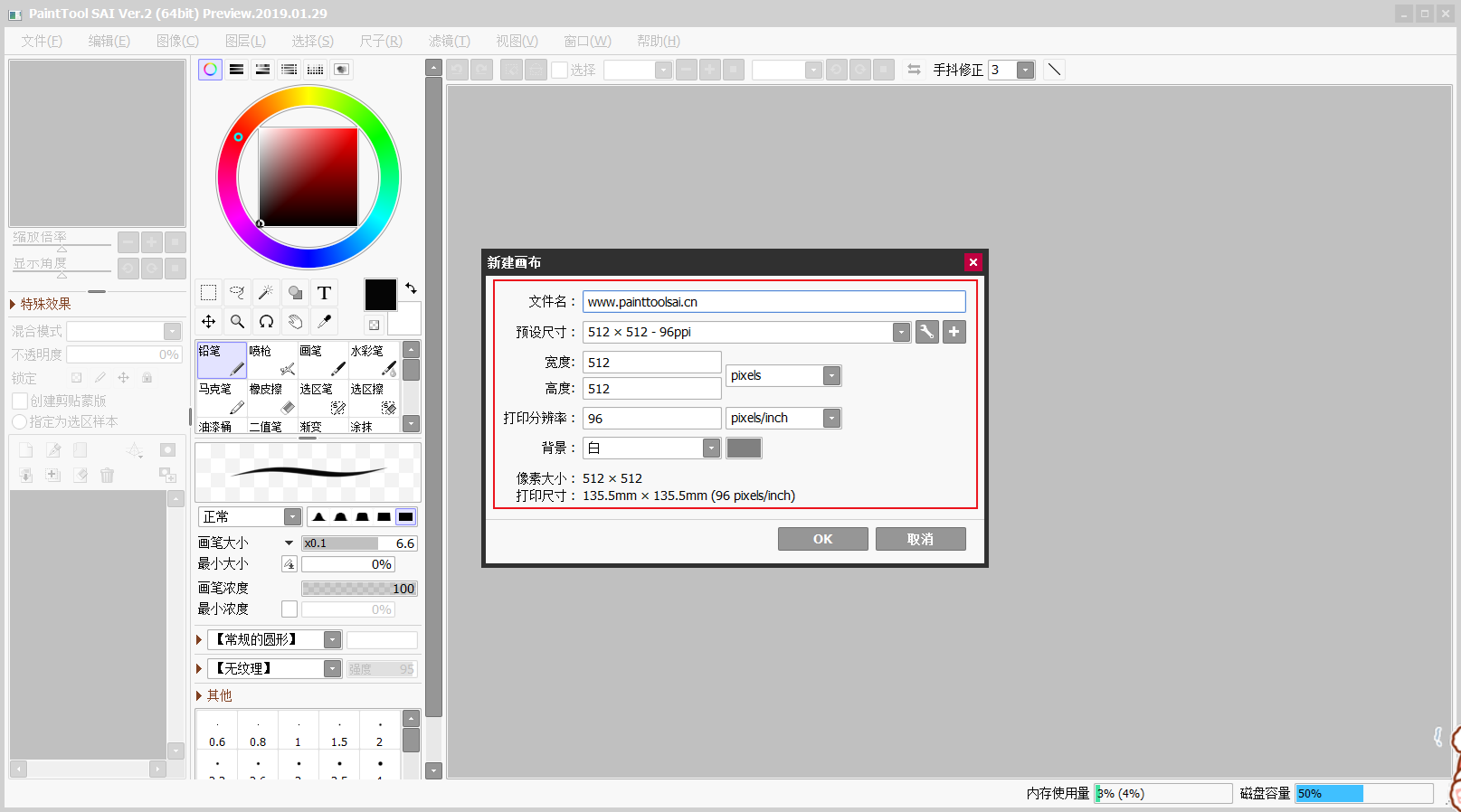Click the 文件名 filename input field
This screenshot has width=1461, height=812.
point(773,302)
